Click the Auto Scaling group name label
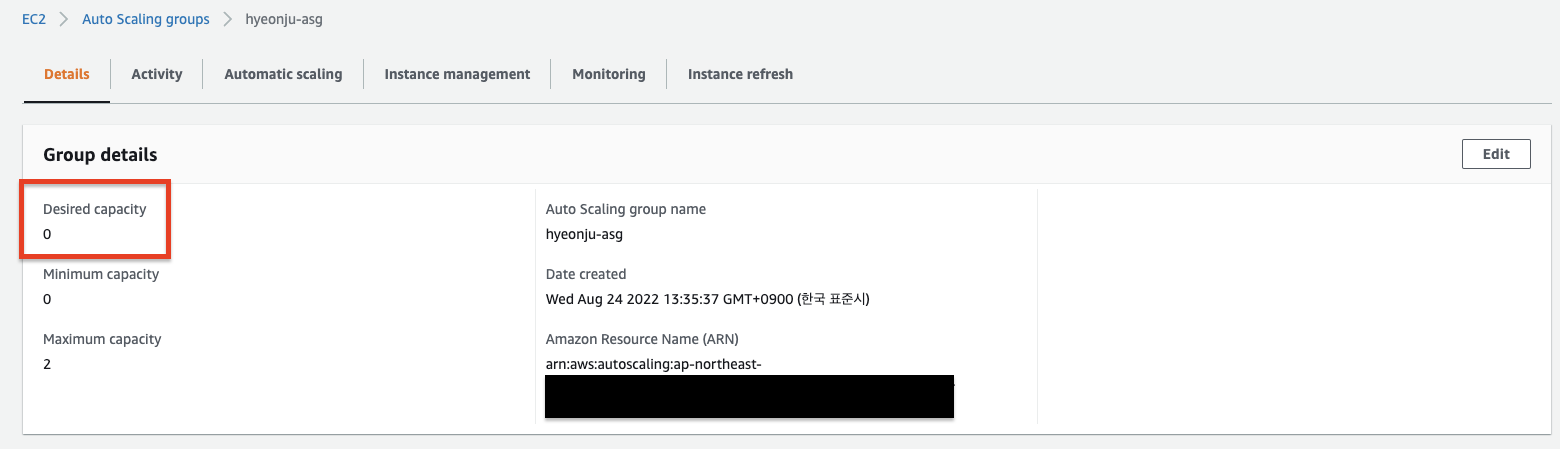The image size is (1560, 449). tap(626, 209)
